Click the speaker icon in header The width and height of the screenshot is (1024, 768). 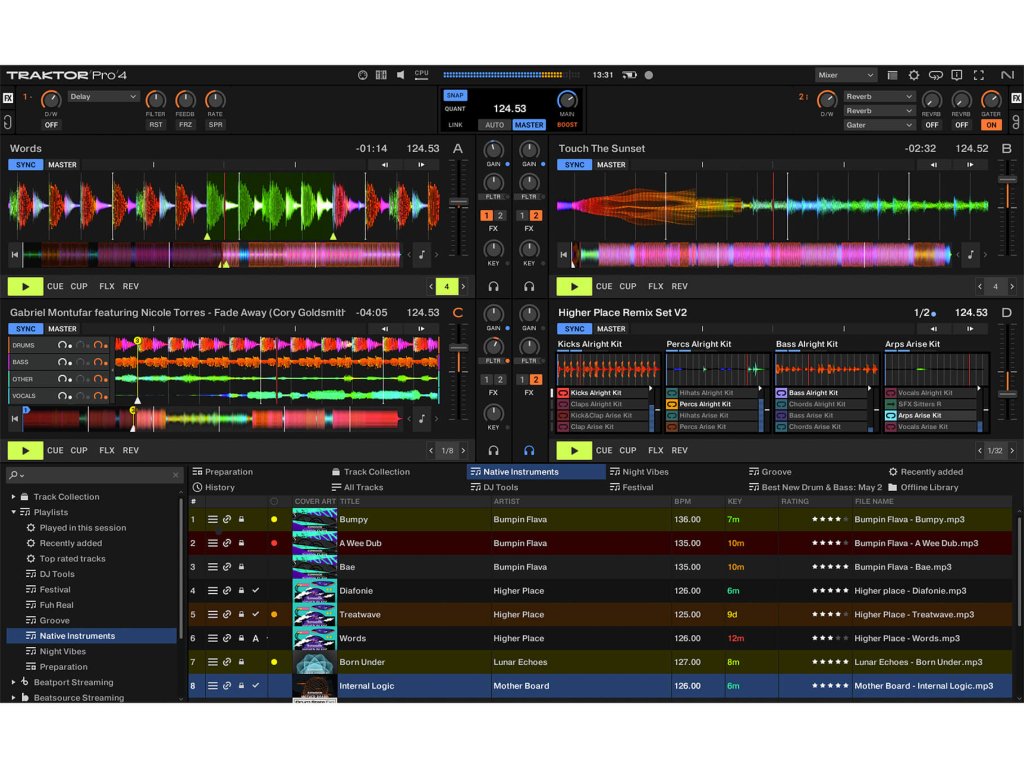pos(400,75)
